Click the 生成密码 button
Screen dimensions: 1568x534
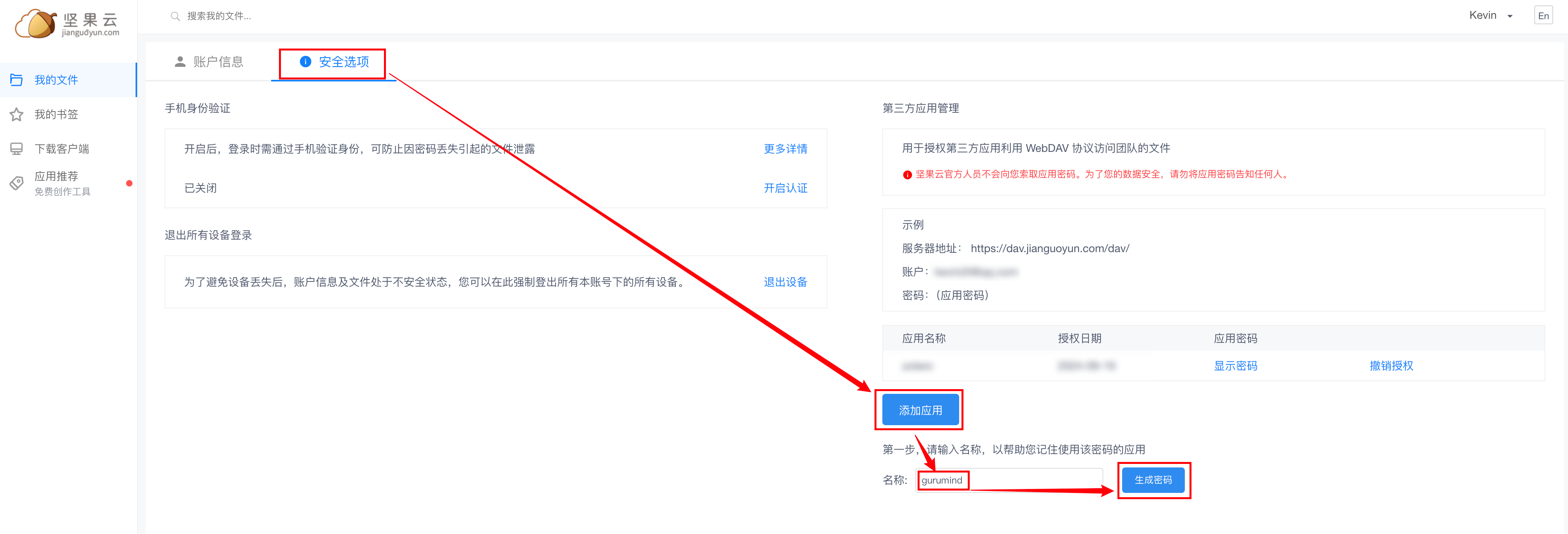click(x=1153, y=480)
